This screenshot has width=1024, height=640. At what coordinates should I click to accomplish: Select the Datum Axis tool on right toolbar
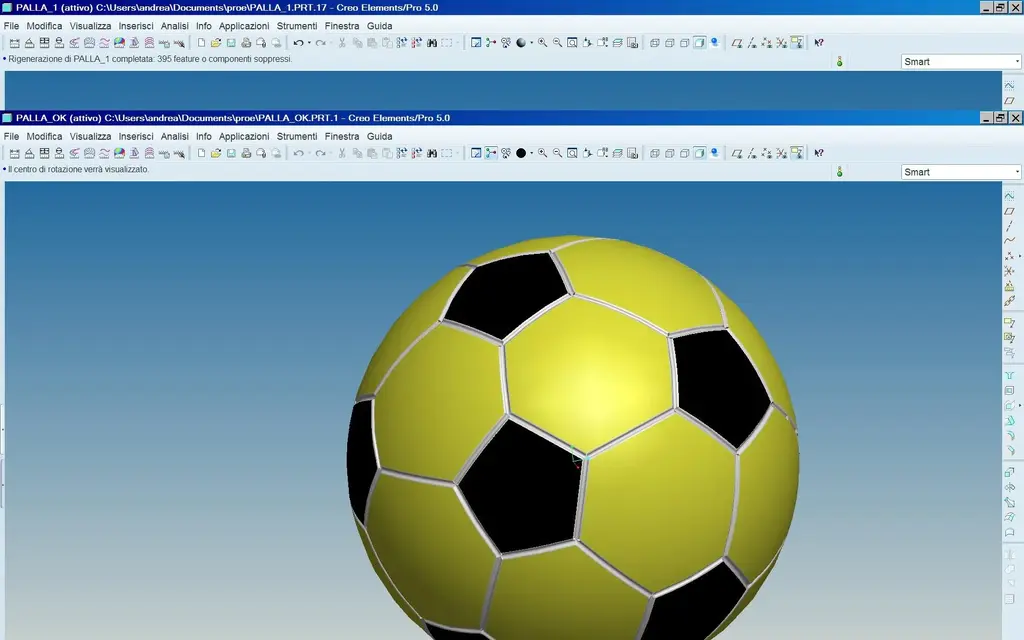pyautogui.click(x=1009, y=226)
